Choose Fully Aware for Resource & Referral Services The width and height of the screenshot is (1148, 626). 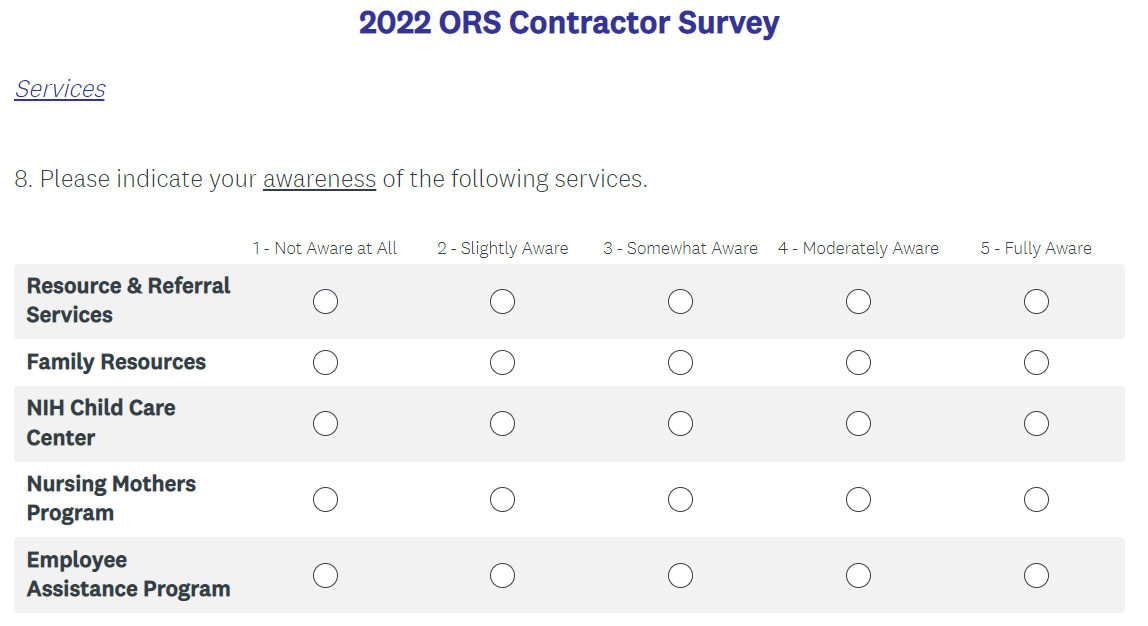1036,301
